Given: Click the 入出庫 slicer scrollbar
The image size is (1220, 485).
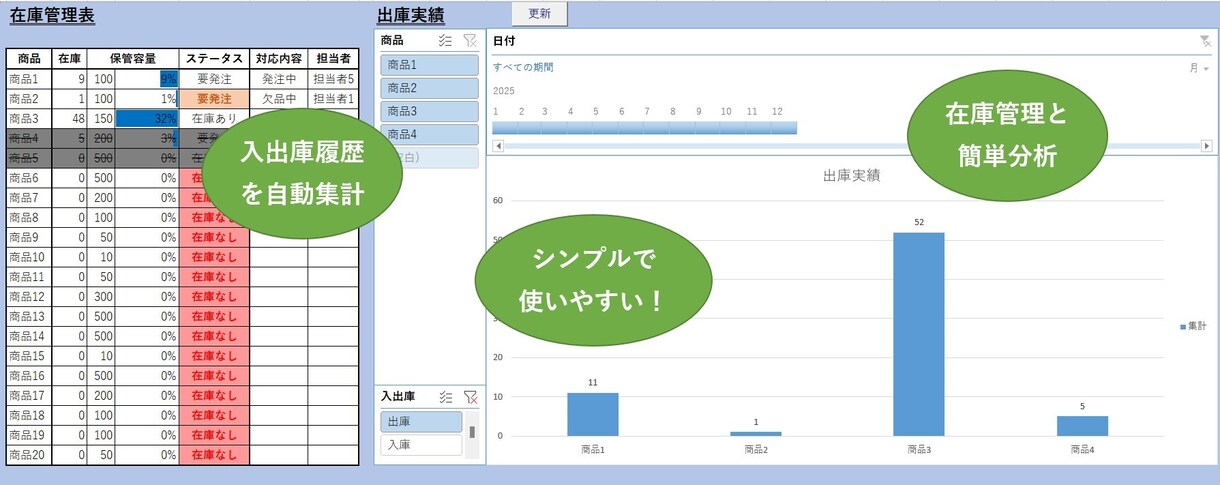Looking at the screenshot, I should 472,435.
